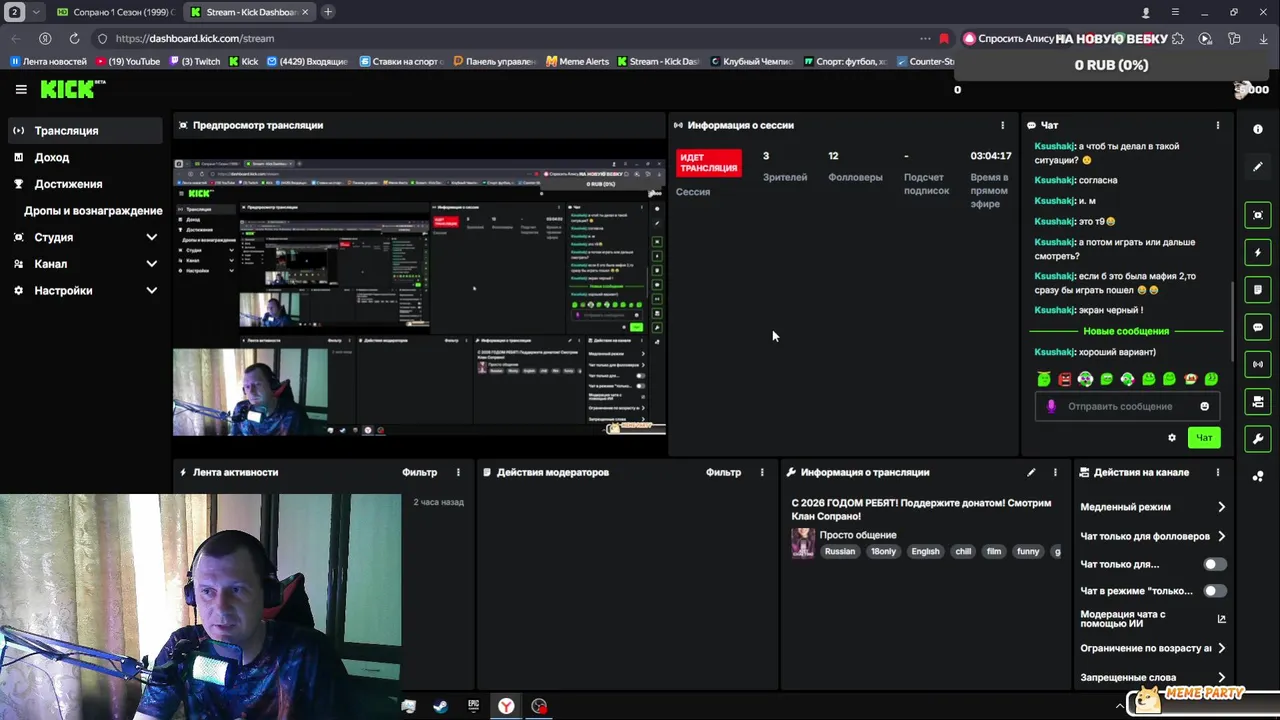Open the Meme Alerts bookmark

(x=577, y=61)
